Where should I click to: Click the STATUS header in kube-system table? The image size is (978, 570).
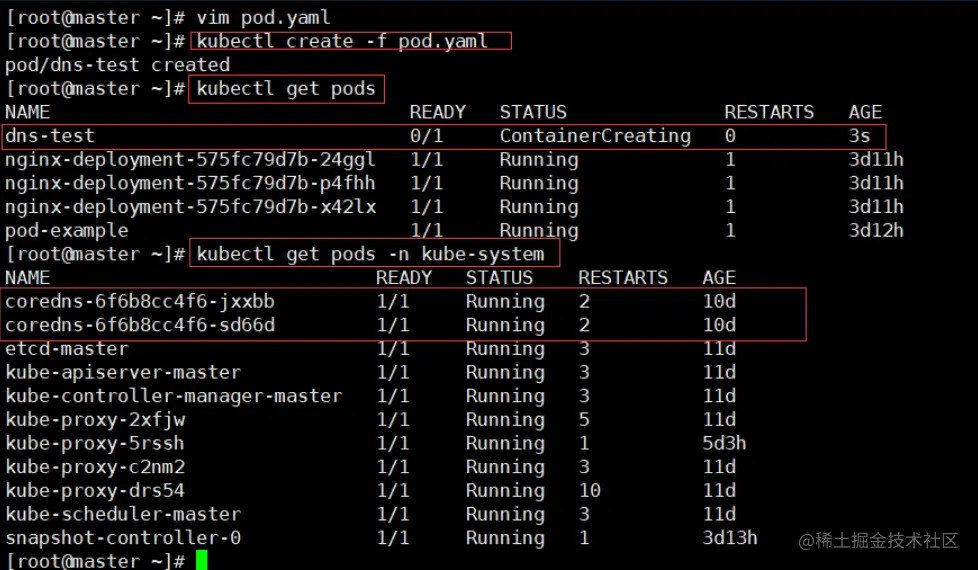499,278
